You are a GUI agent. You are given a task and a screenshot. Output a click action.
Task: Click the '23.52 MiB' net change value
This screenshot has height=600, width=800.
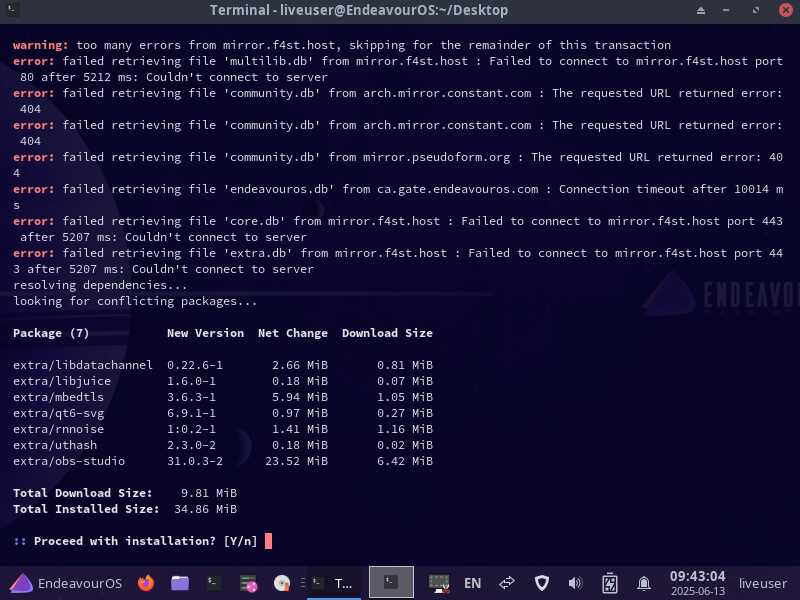click(x=296, y=461)
